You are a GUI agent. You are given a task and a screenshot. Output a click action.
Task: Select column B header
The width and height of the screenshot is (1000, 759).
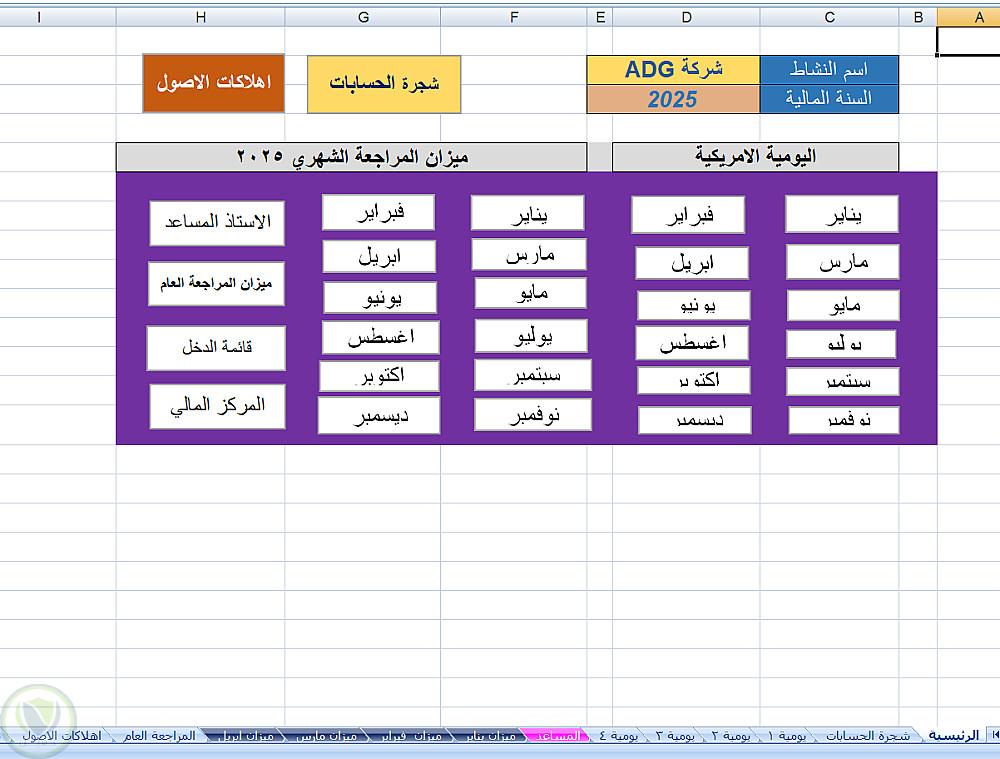918,17
